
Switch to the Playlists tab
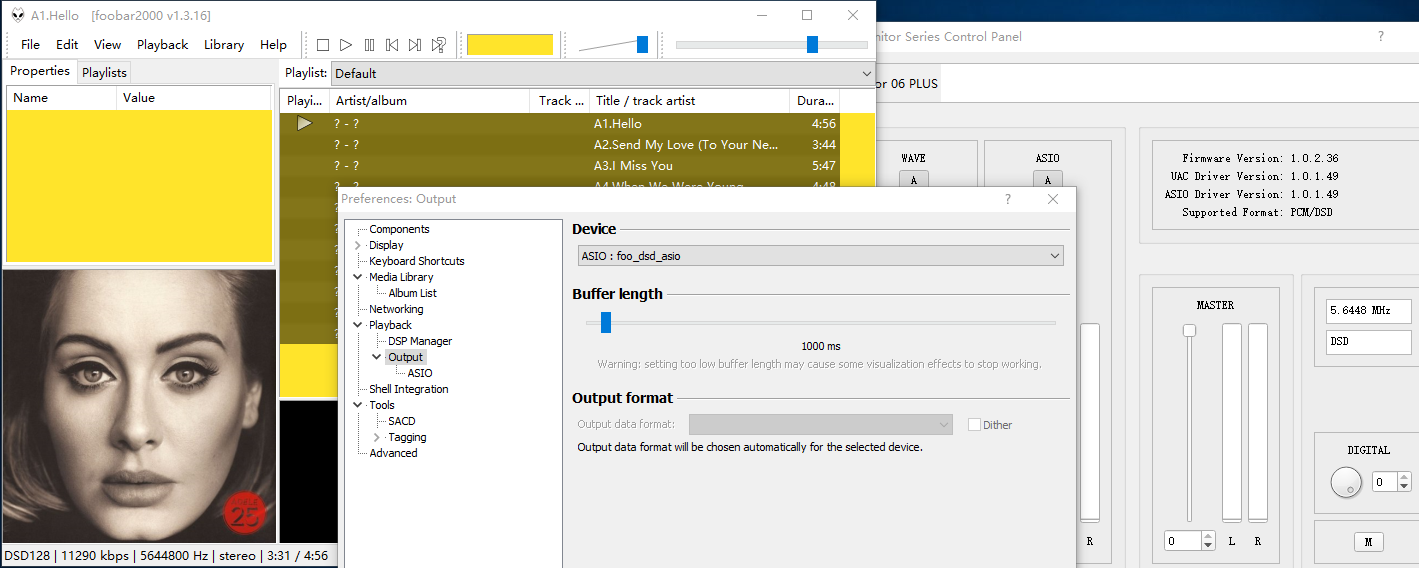pos(105,73)
